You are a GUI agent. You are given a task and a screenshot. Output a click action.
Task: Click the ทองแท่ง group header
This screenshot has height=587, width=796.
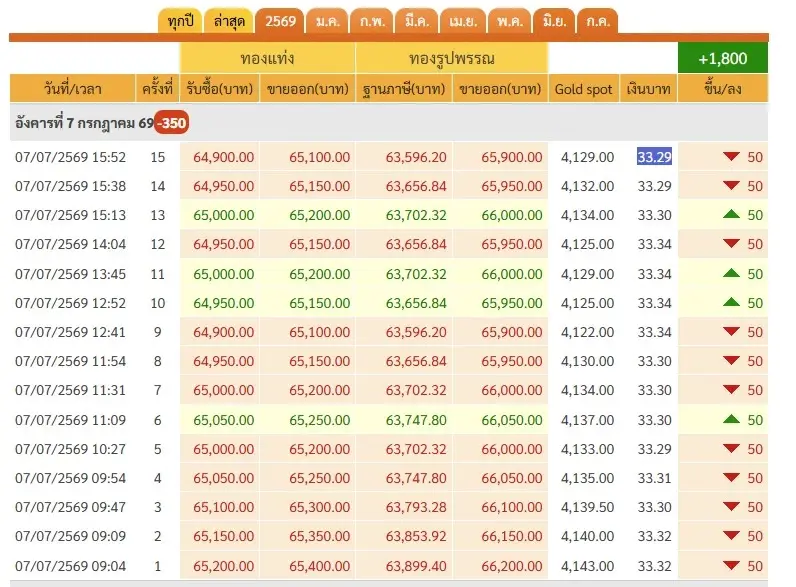point(267,58)
